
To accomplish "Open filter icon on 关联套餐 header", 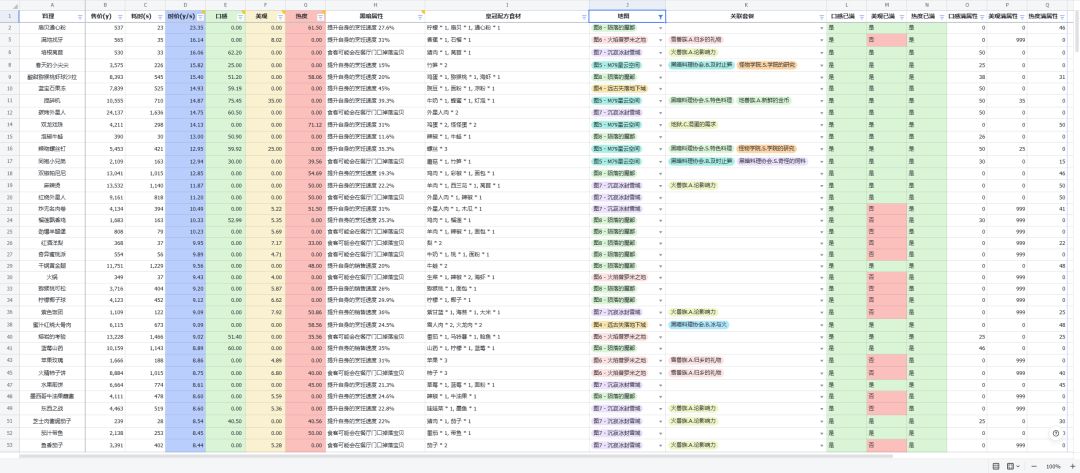I will pyautogui.click(x=821, y=16).
